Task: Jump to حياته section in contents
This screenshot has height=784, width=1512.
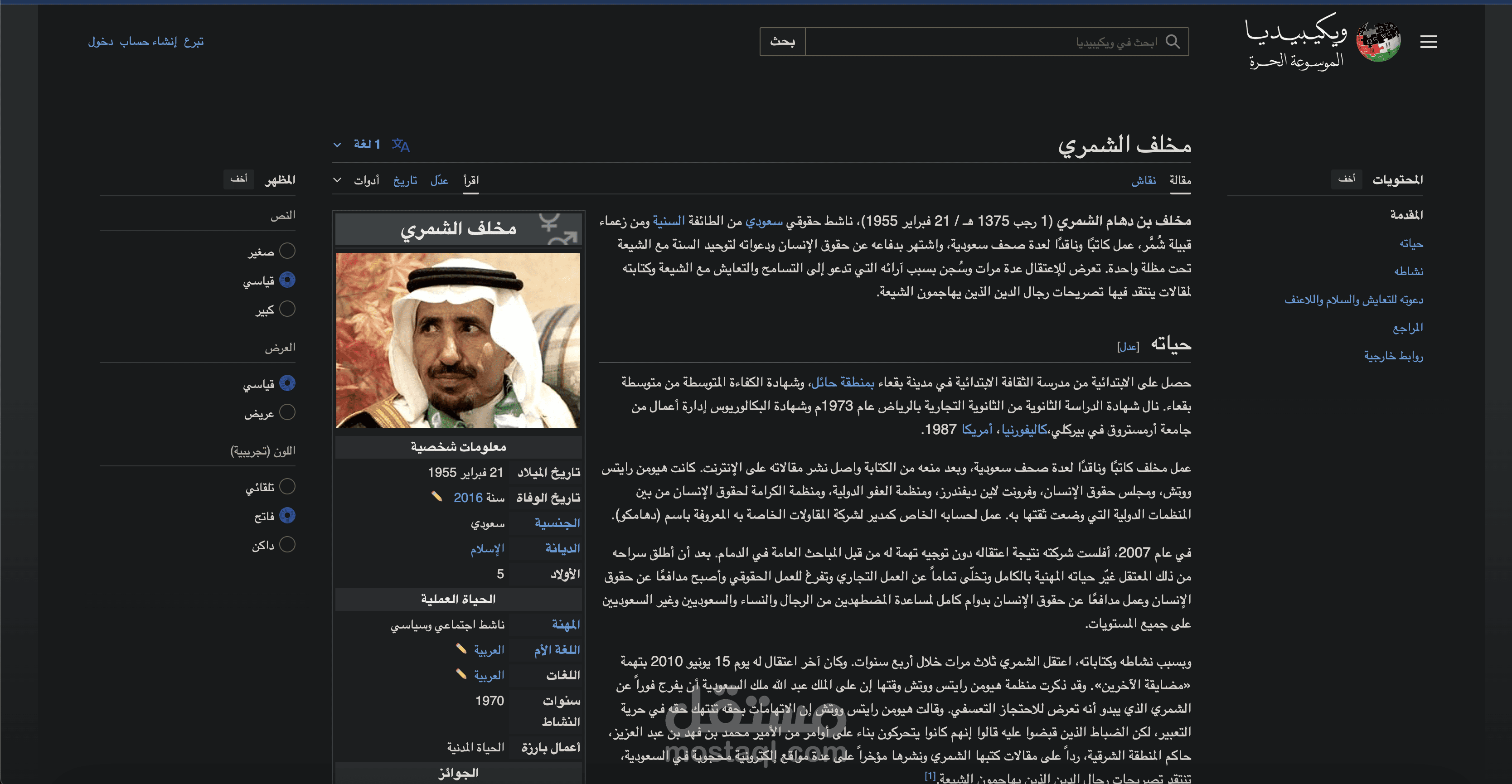Action: pos(1411,243)
